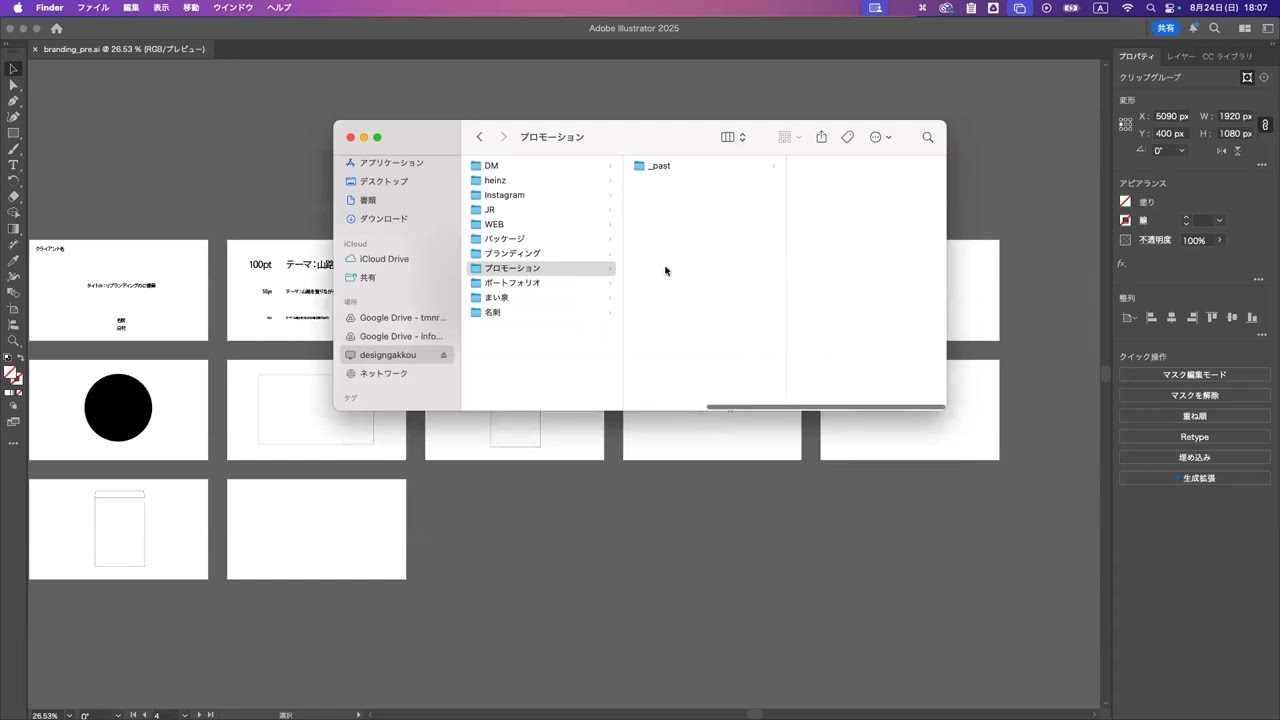Click the reference point grid in Transform
Screen dimensions: 1280x720
tap(1126, 124)
